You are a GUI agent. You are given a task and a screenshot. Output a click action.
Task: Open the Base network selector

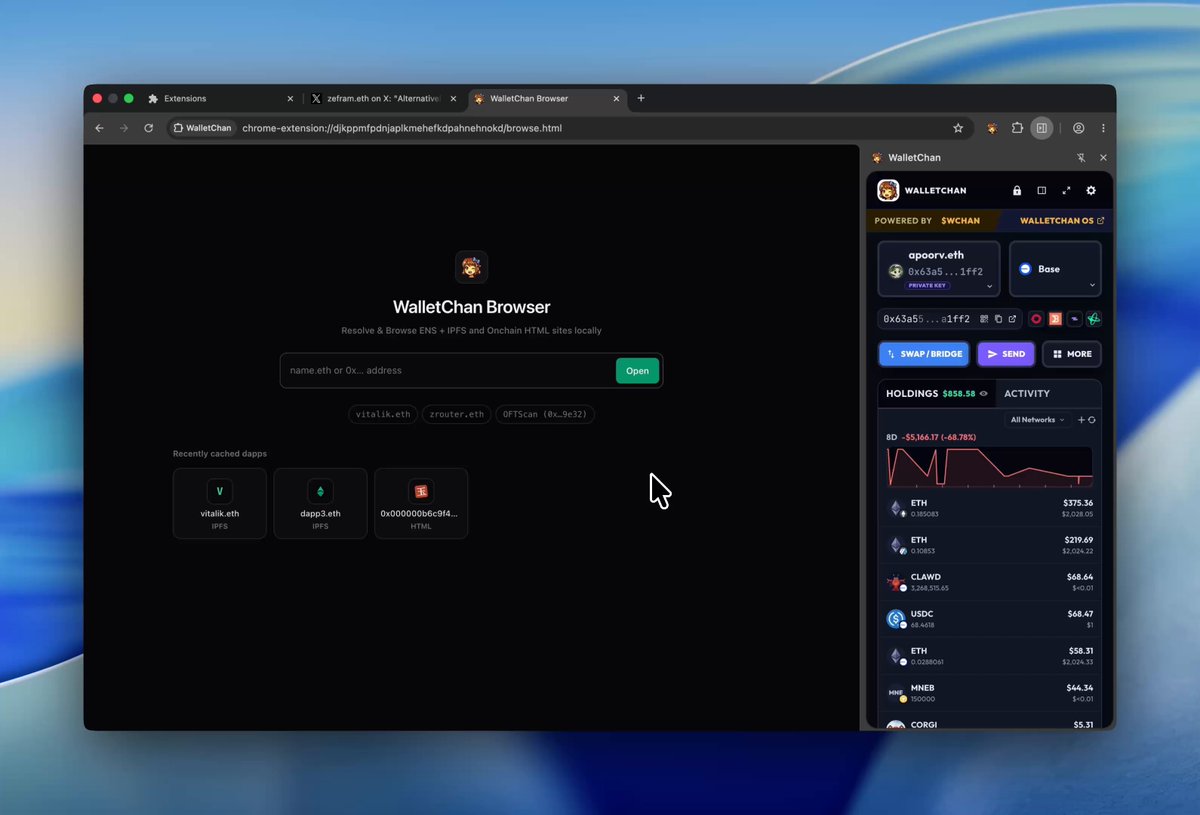1055,269
